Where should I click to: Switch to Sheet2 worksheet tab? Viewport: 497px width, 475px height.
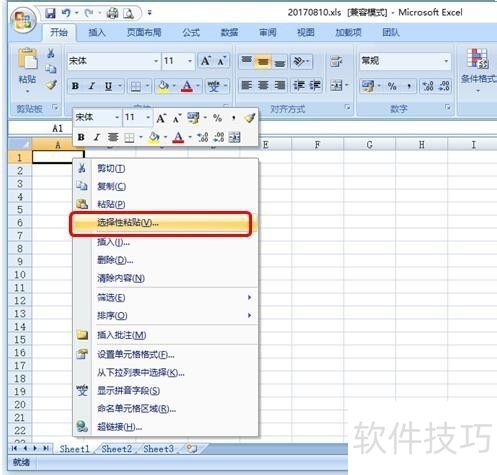click(x=117, y=449)
